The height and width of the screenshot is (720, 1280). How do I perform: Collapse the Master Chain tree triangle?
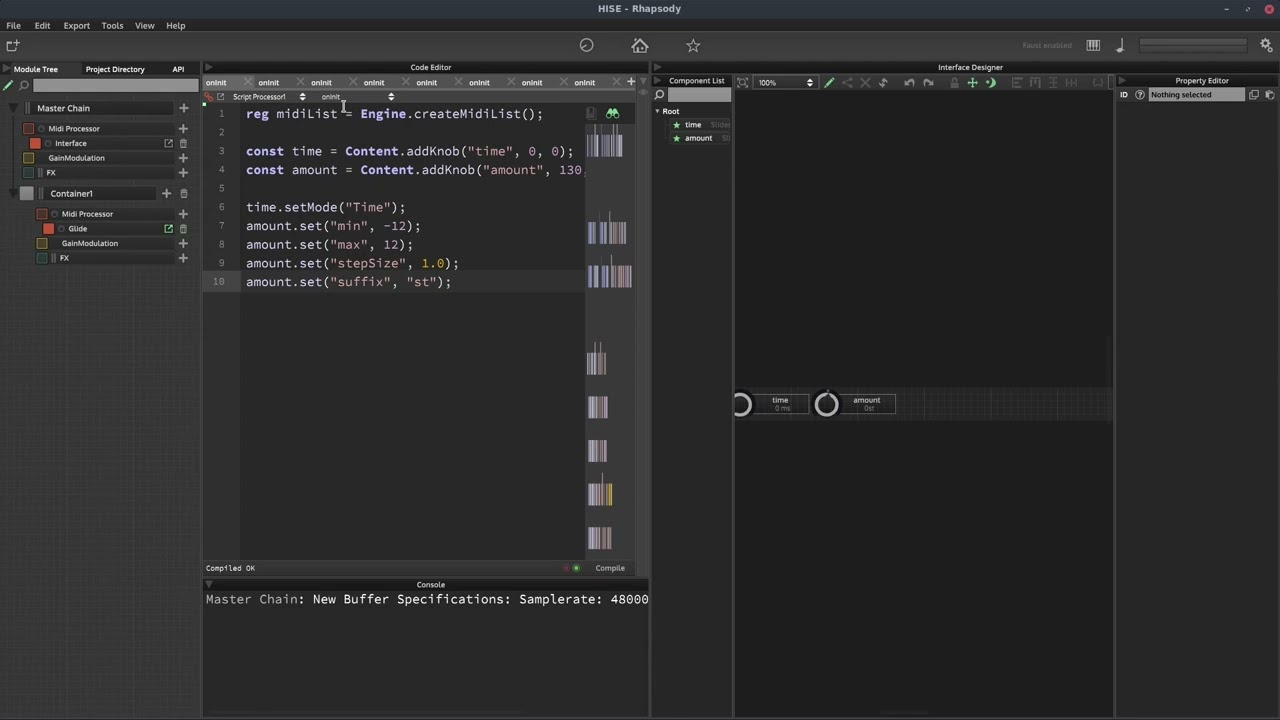point(14,108)
